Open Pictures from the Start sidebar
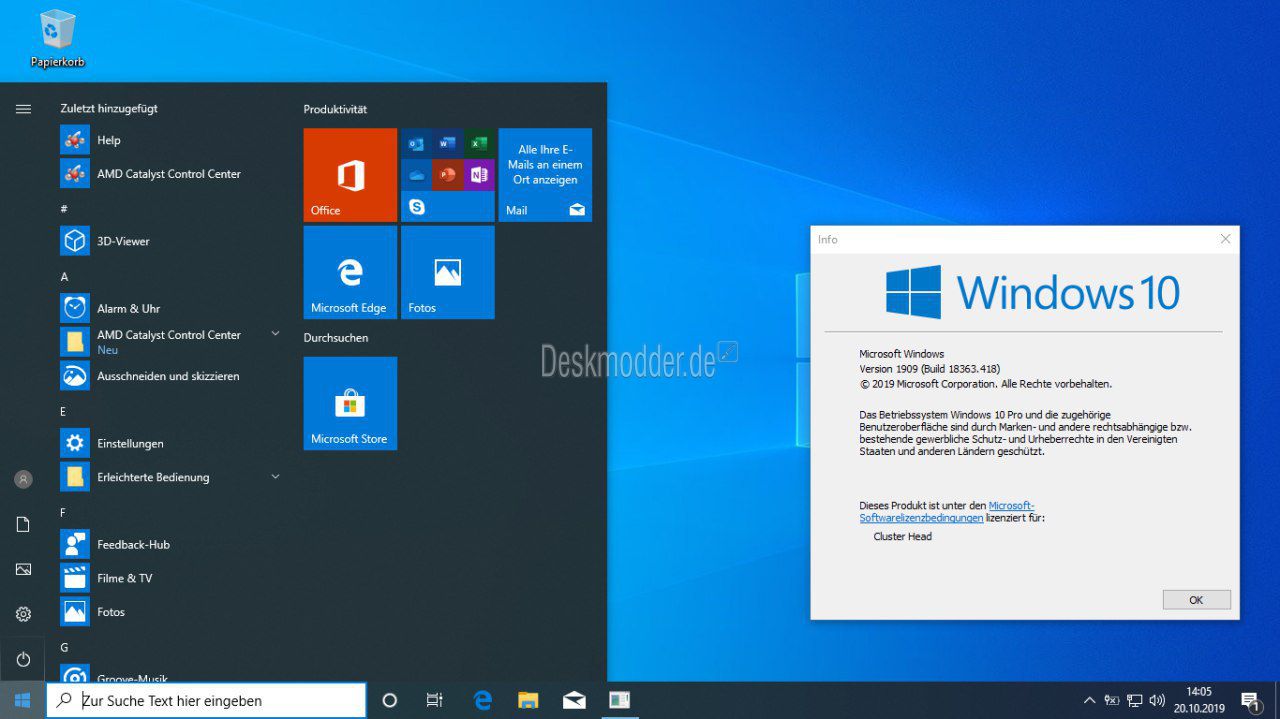1280x719 pixels. (23, 569)
